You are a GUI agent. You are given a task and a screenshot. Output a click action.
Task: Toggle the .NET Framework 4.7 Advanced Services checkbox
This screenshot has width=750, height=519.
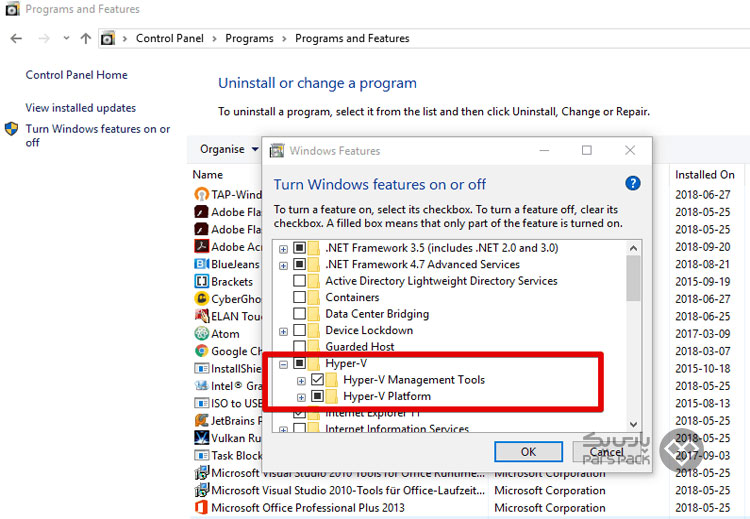tap(299, 264)
